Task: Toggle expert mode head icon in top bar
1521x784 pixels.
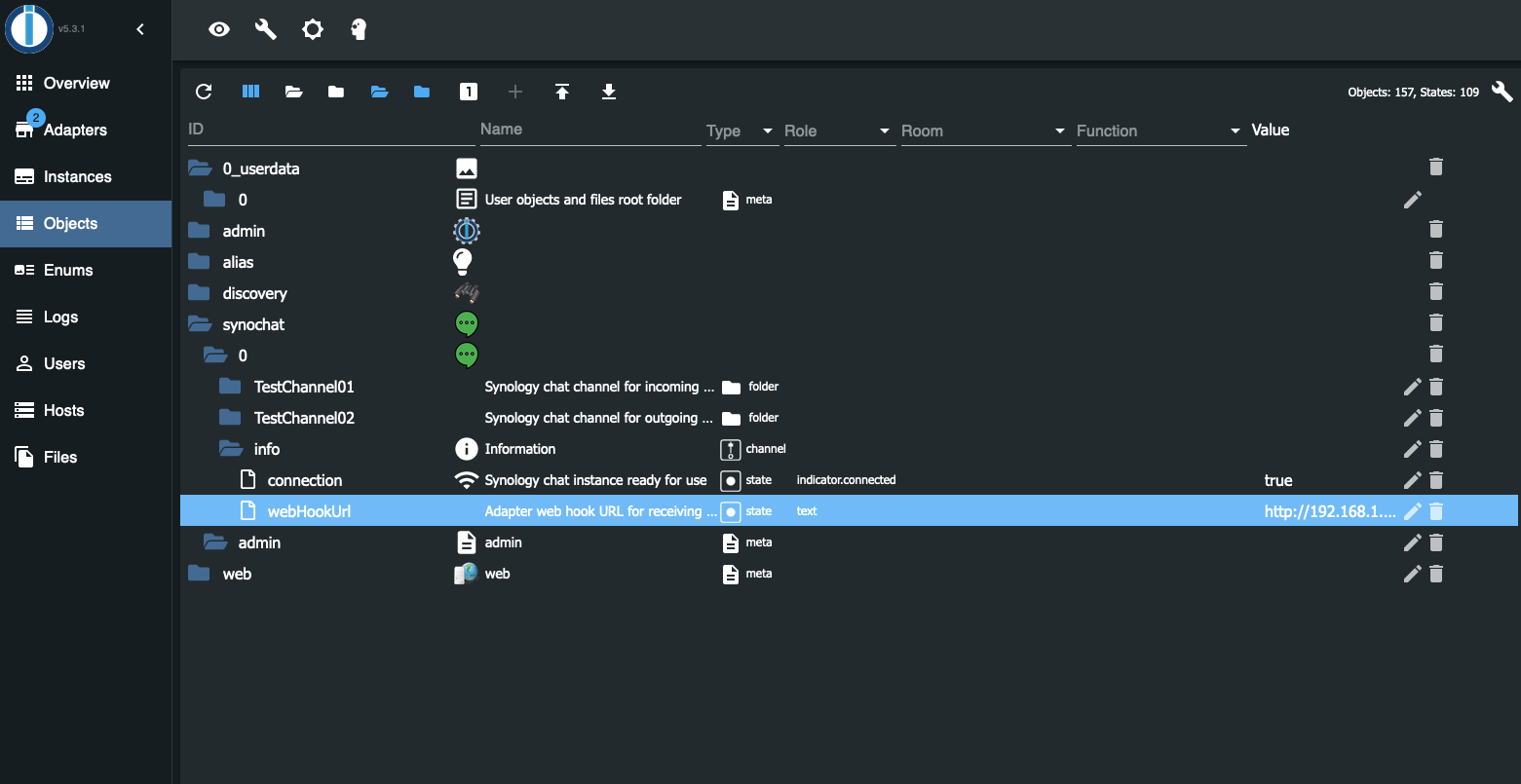Action: coord(359,29)
